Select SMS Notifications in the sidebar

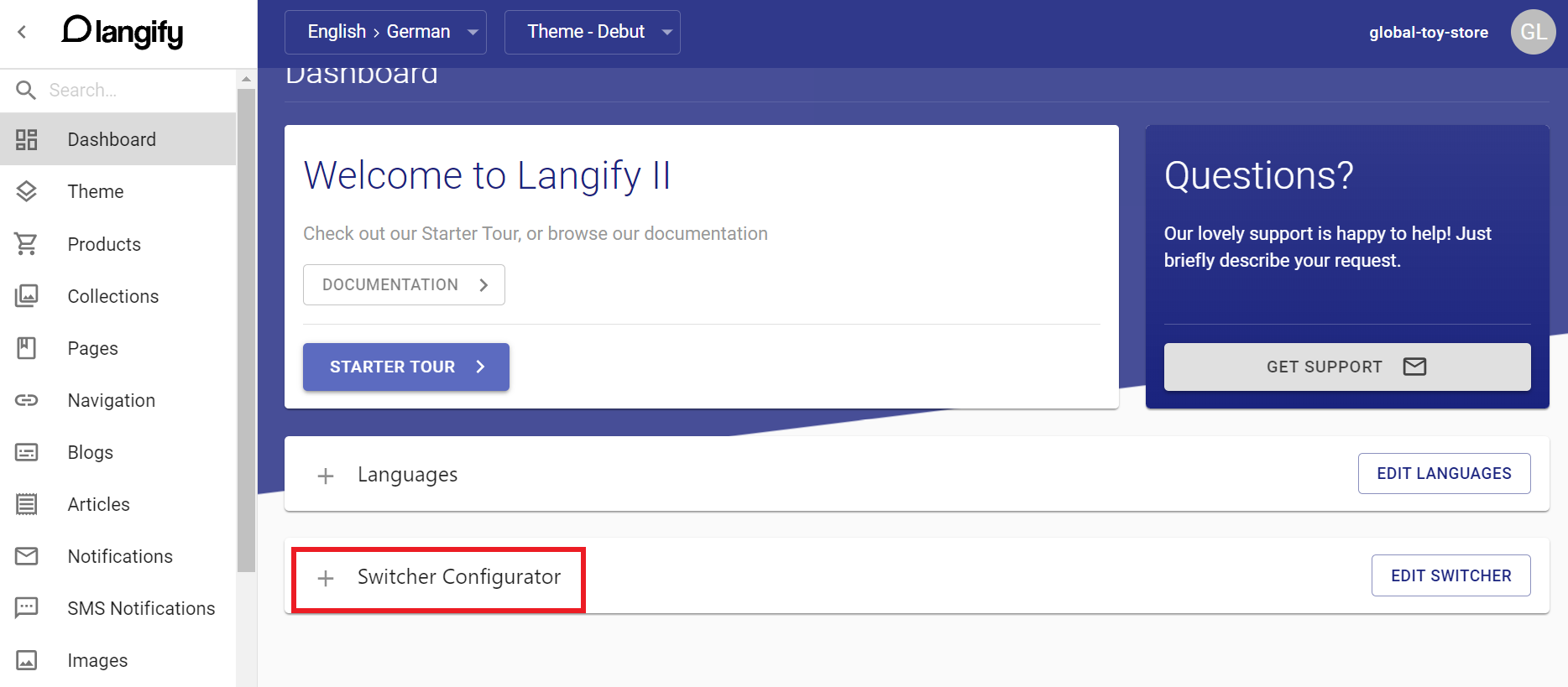pos(118,608)
